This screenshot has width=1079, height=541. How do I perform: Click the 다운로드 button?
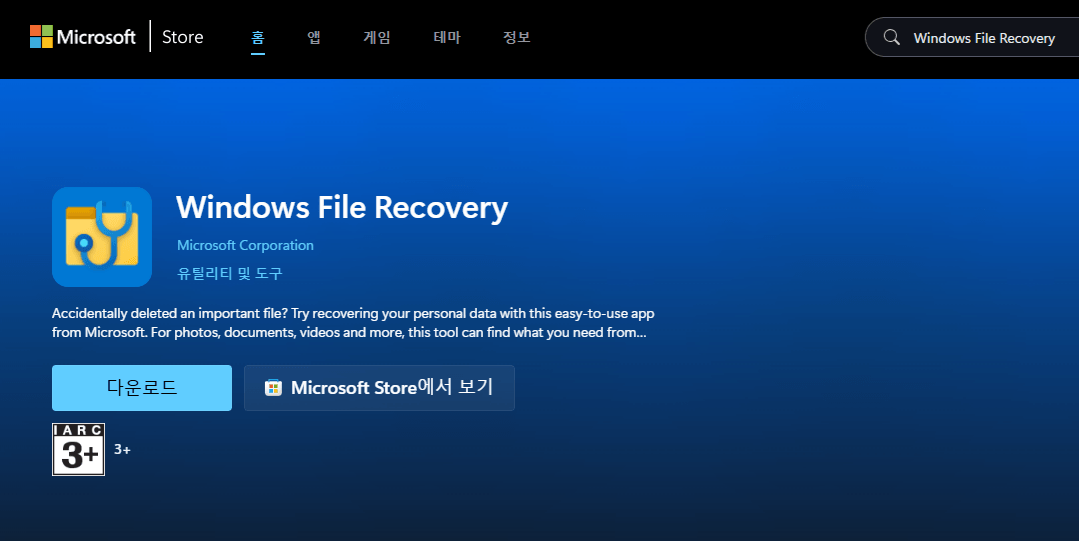(142, 388)
